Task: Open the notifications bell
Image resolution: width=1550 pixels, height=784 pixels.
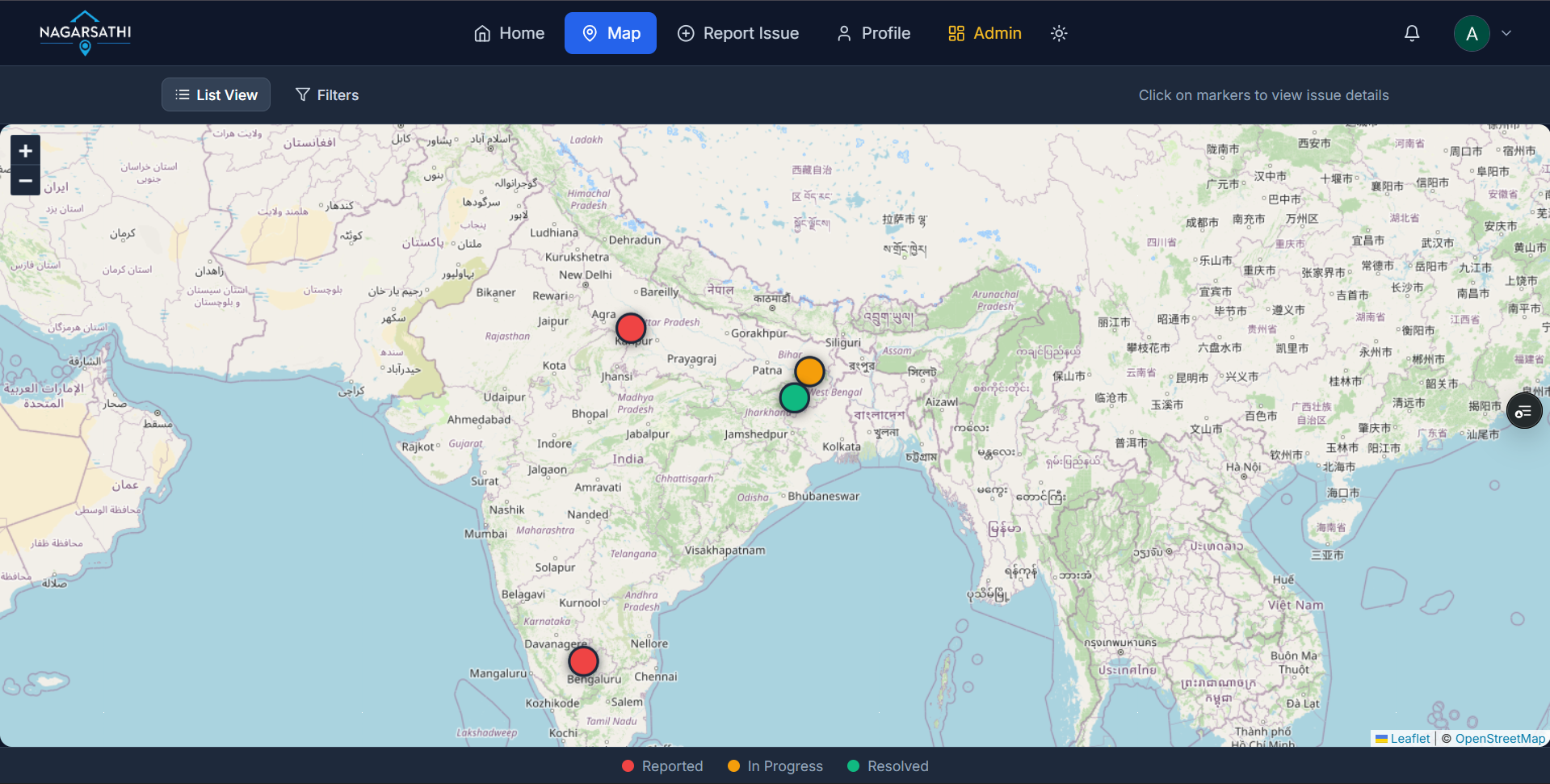Action: click(1412, 33)
